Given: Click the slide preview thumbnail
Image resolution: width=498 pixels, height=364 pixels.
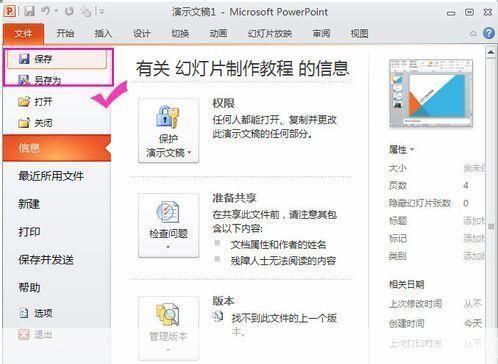Looking at the screenshot, I should point(431,93).
